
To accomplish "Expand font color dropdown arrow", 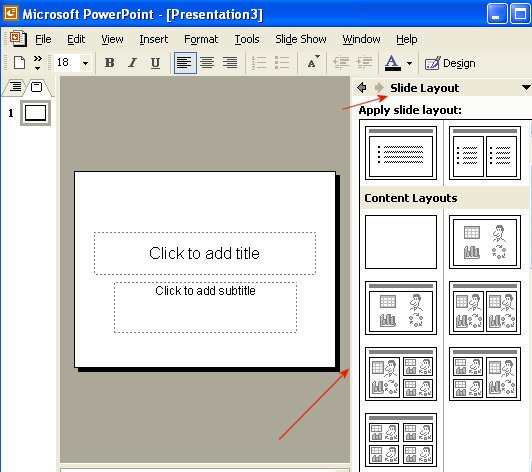I will click(410, 63).
